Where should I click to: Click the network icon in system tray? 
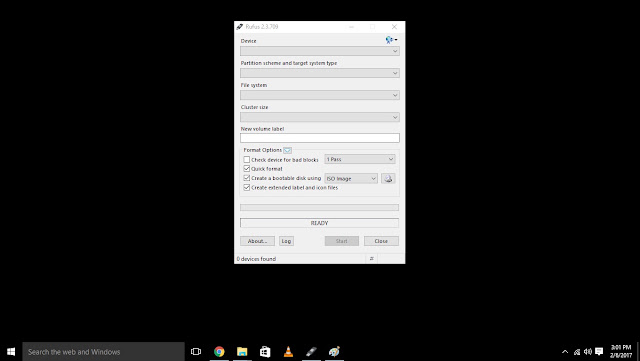pyautogui.click(x=577, y=352)
